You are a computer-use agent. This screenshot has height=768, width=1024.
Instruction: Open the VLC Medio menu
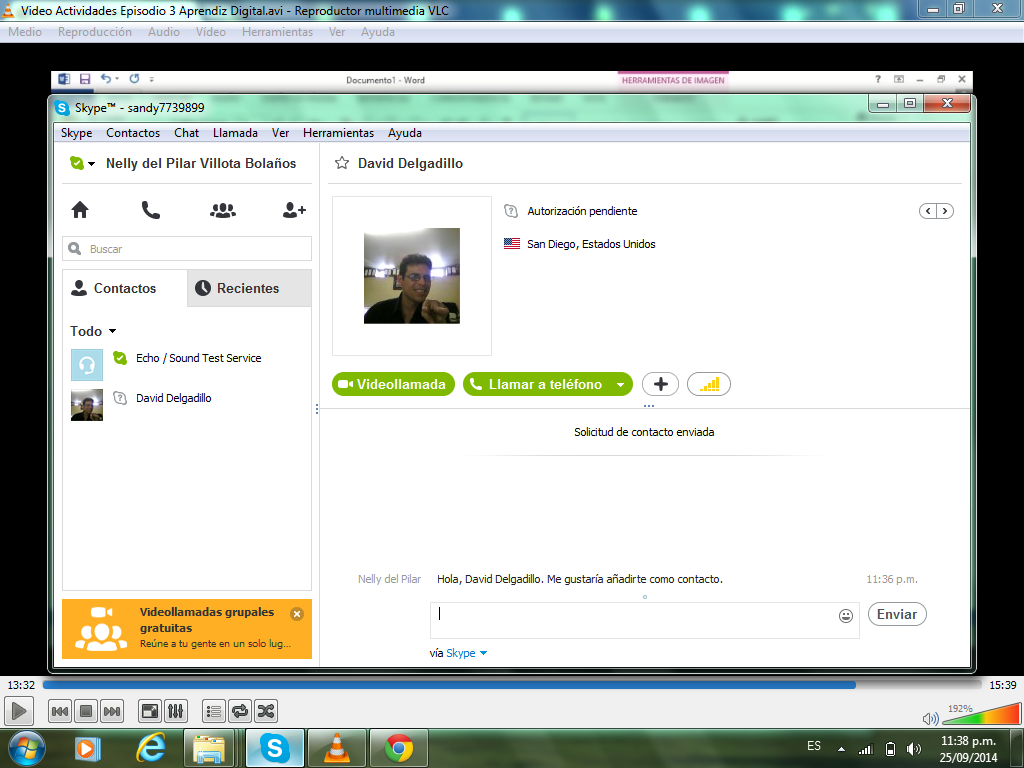tap(25, 31)
